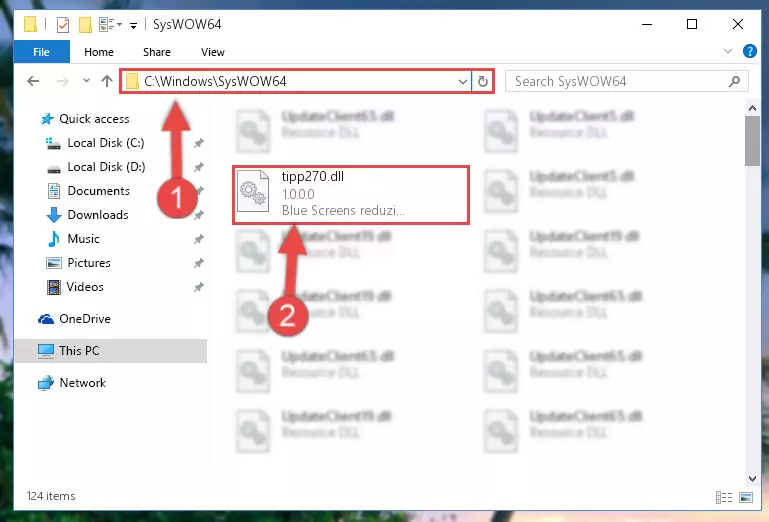Viewport: 769px width, 522px height.
Task: Click the pin icon beside Local Disk (D:)
Action: (x=198, y=167)
